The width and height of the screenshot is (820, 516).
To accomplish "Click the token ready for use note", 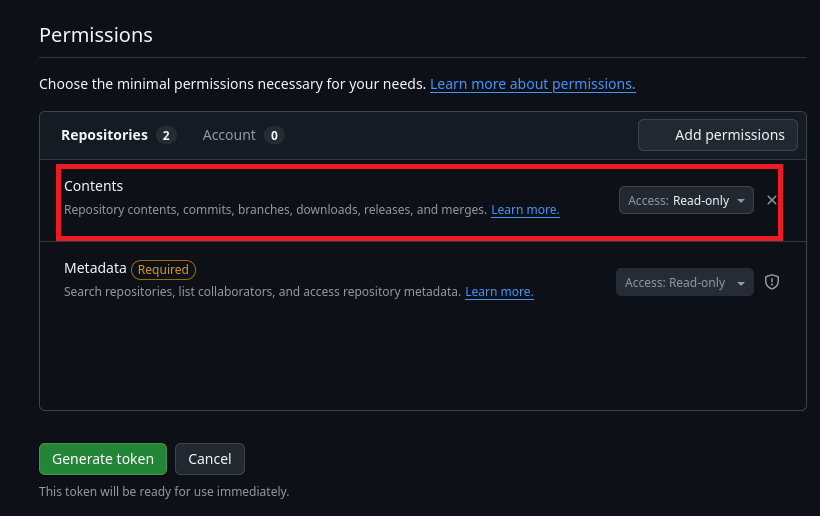I will [x=164, y=491].
